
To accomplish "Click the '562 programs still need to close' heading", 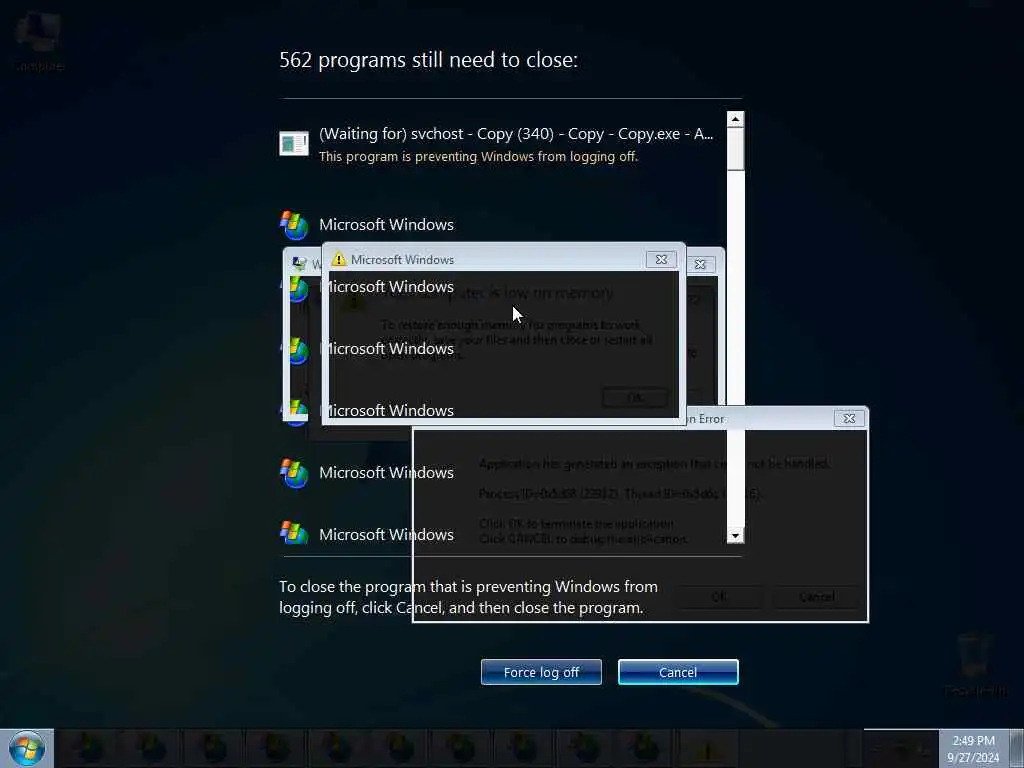I will 428,60.
